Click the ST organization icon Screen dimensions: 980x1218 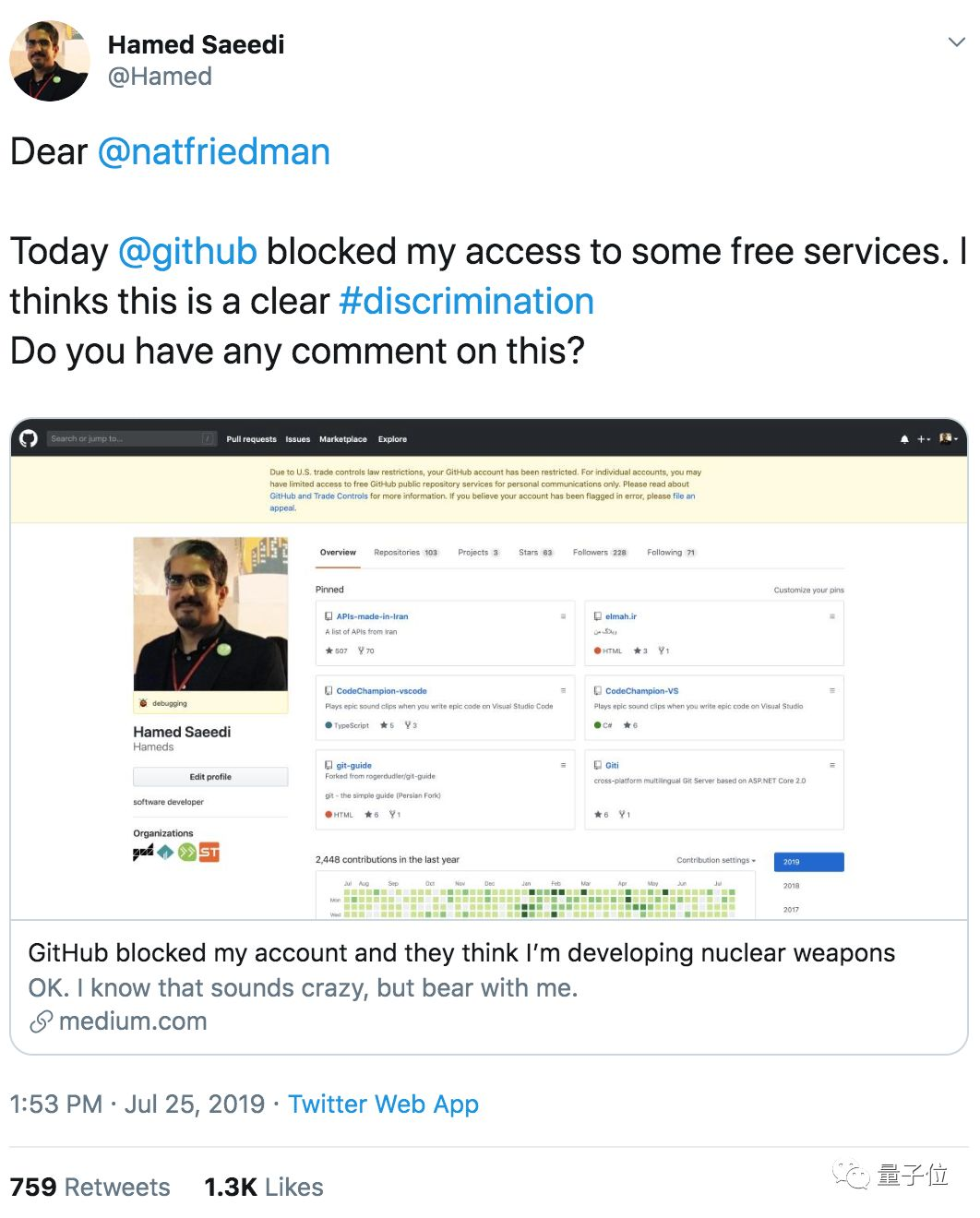pyautogui.click(x=209, y=852)
